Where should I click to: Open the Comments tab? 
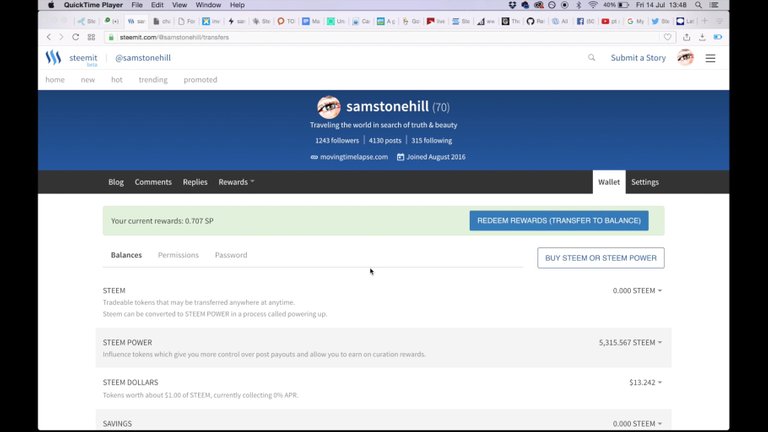pos(153,182)
